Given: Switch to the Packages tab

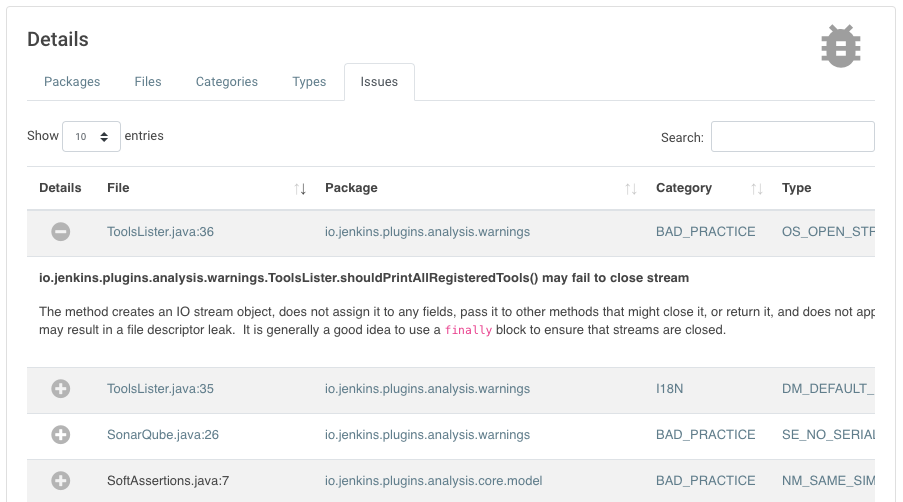Looking at the screenshot, I should [72, 82].
